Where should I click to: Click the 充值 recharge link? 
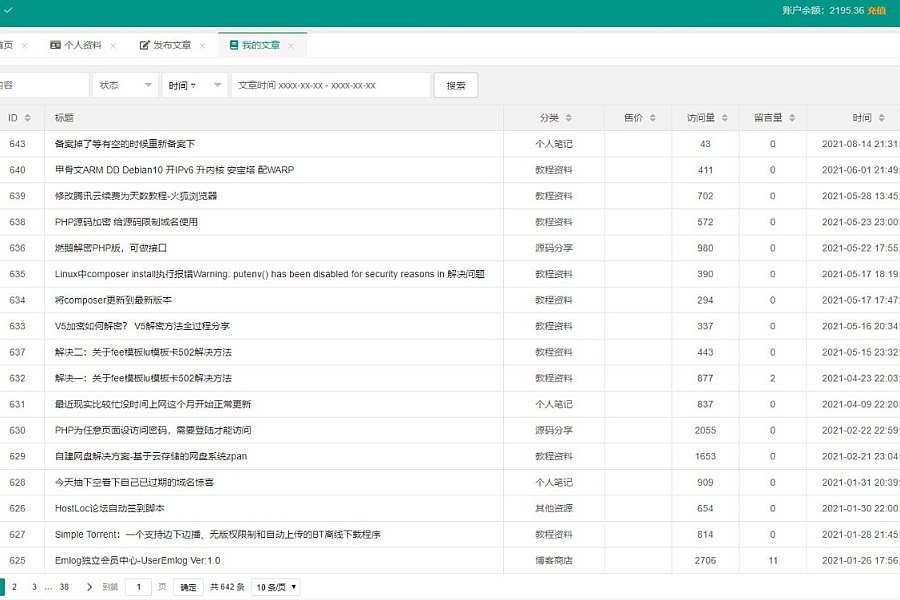876,10
